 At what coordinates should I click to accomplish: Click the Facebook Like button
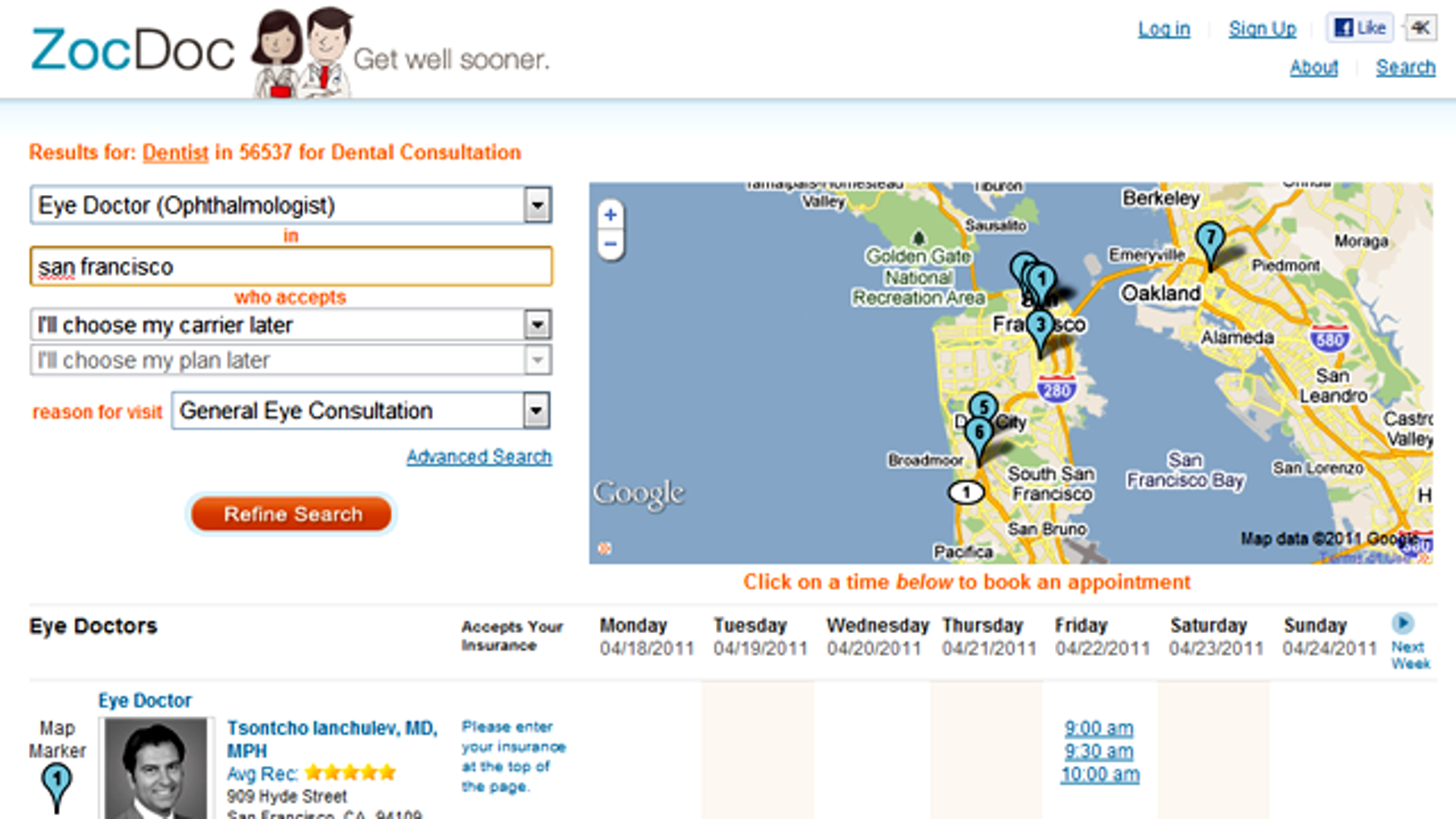1360,28
